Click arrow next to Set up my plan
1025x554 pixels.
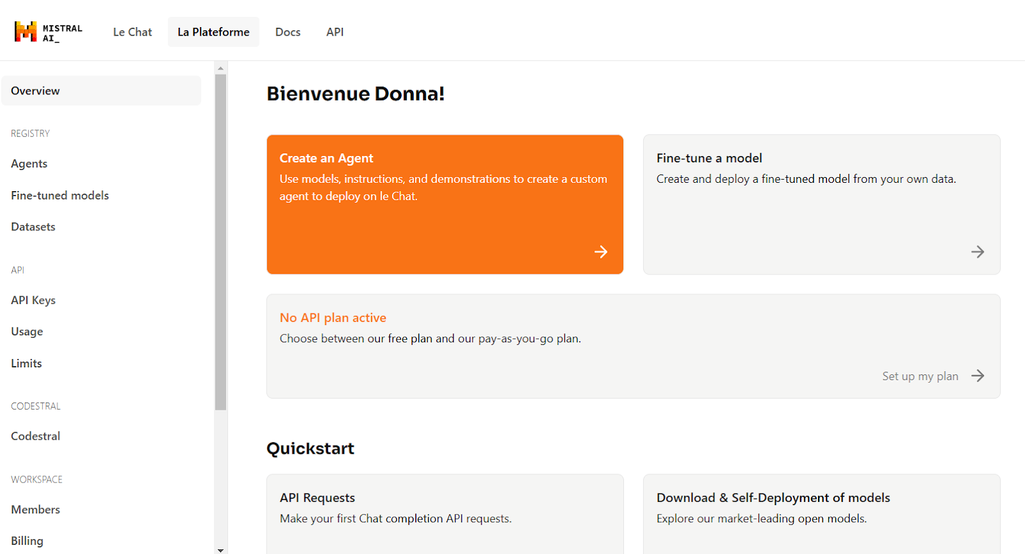(x=977, y=375)
